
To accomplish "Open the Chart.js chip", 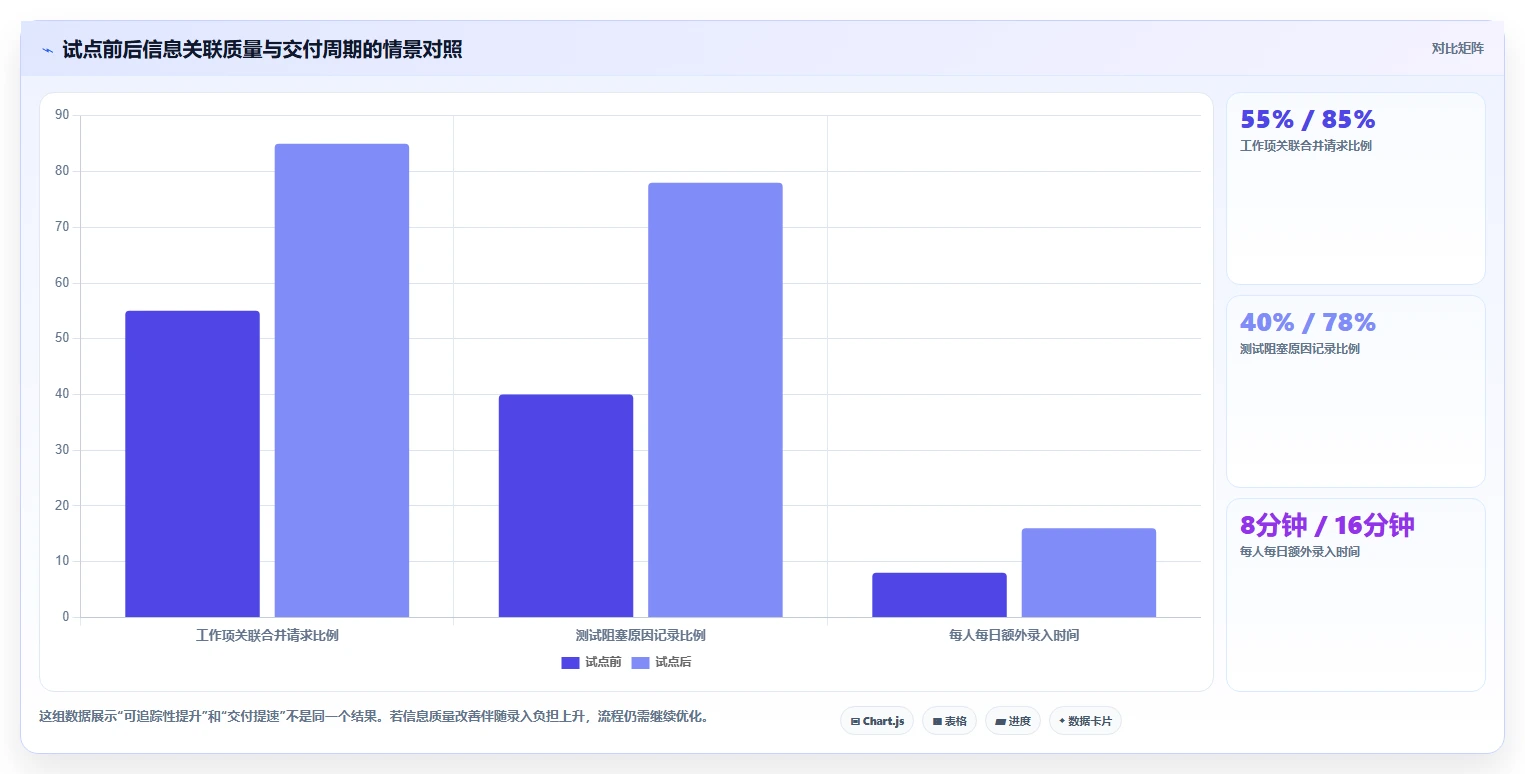I will 877,721.
